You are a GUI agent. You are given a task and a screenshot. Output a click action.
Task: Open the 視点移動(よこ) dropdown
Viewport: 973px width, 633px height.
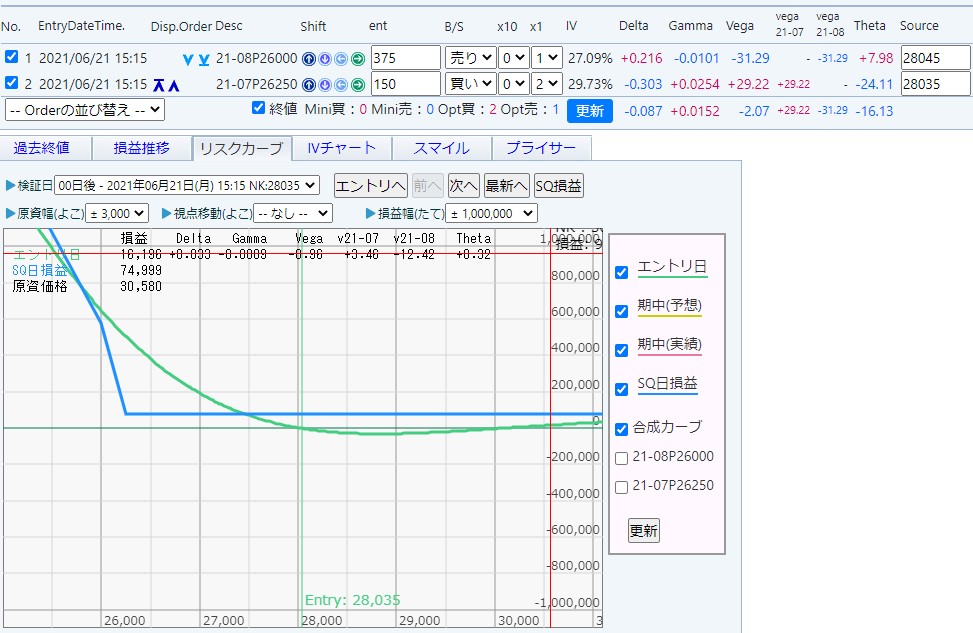pos(293,213)
